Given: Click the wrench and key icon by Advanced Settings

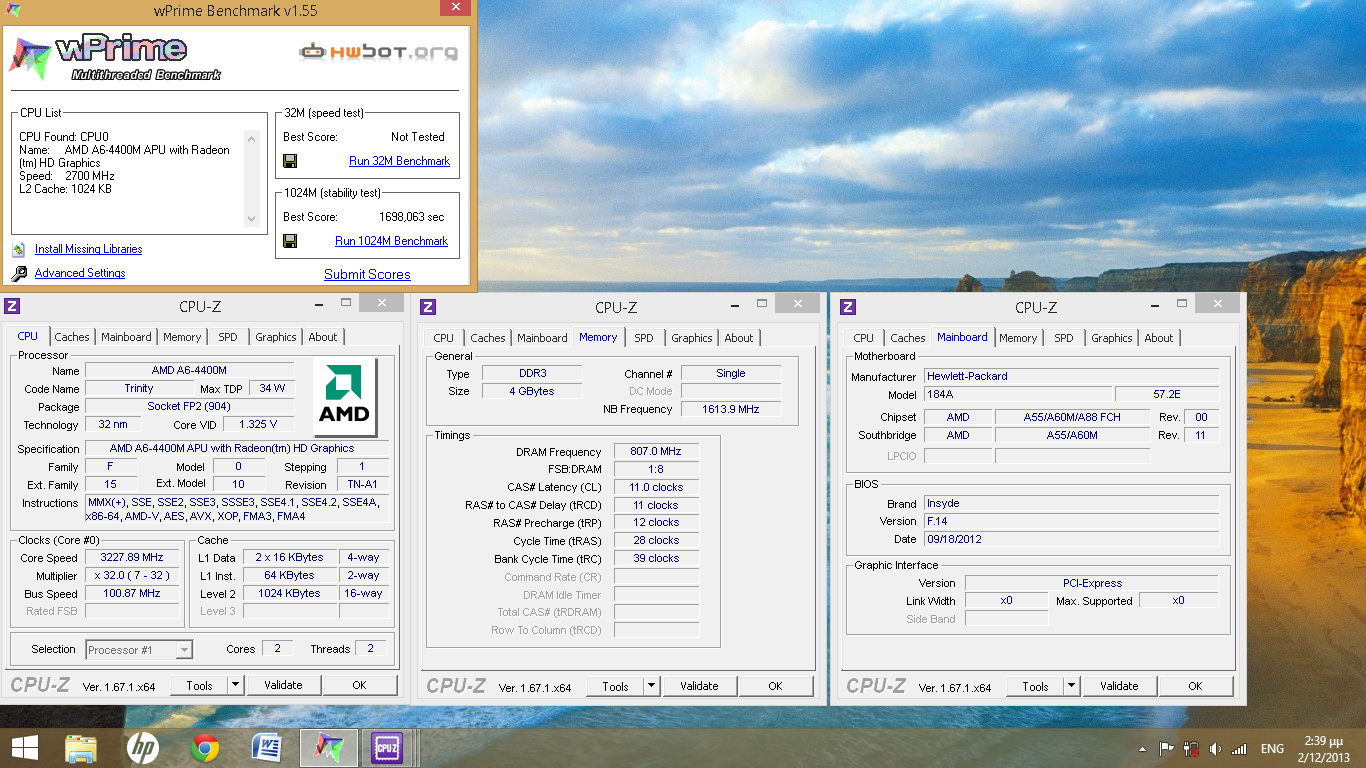Looking at the screenshot, I should [x=19, y=274].
